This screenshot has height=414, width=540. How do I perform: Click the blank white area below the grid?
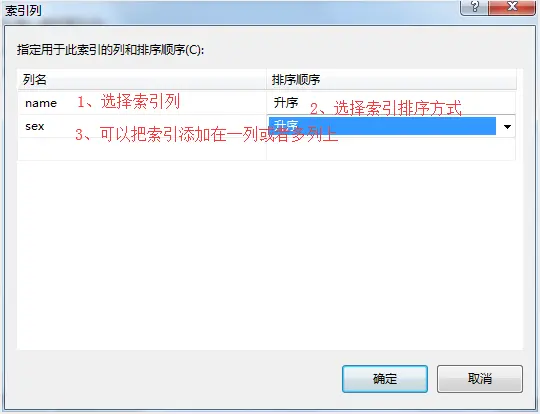pyautogui.click(x=270, y=255)
